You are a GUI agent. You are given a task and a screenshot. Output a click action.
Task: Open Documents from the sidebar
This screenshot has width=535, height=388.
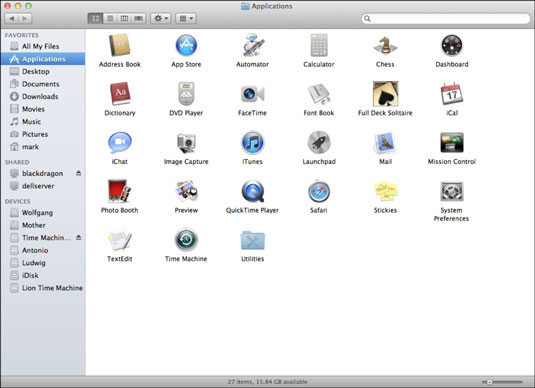tap(43, 84)
